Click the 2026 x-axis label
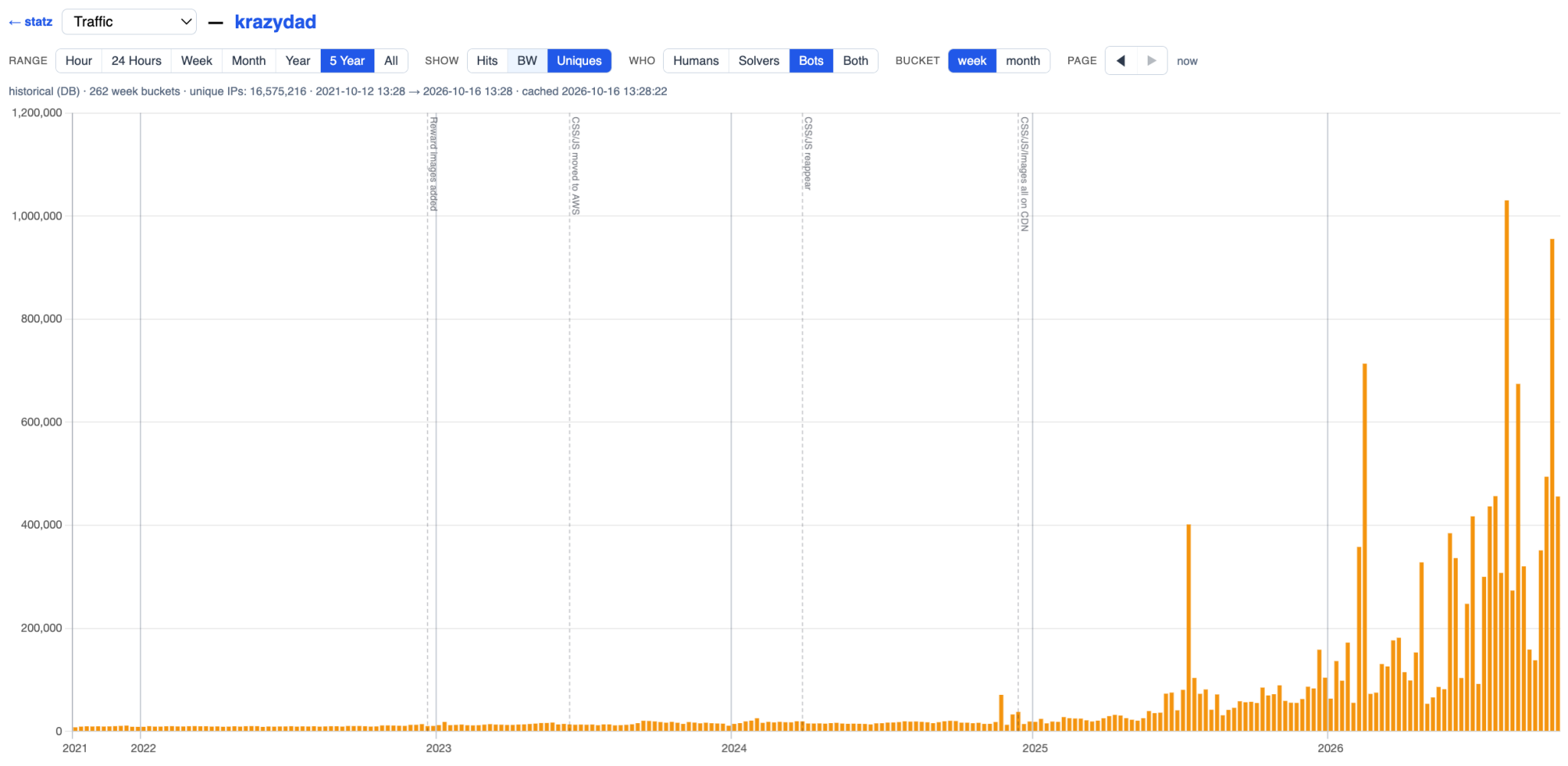Viewport: 1568px width, 766px height. tap(1331, 748)
